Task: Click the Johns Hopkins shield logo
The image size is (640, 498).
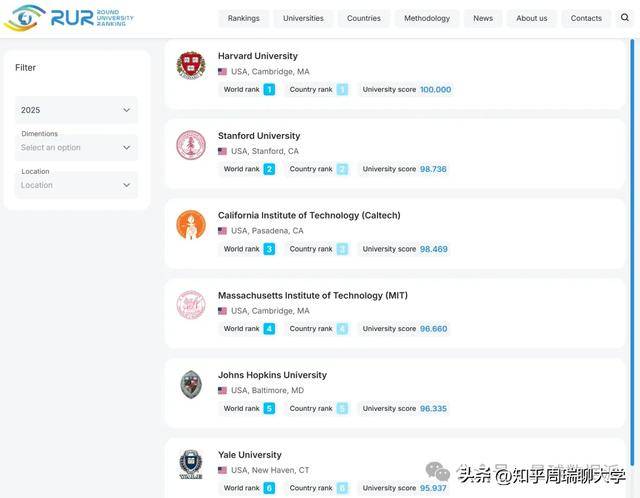Action: [x=190, y=385]
